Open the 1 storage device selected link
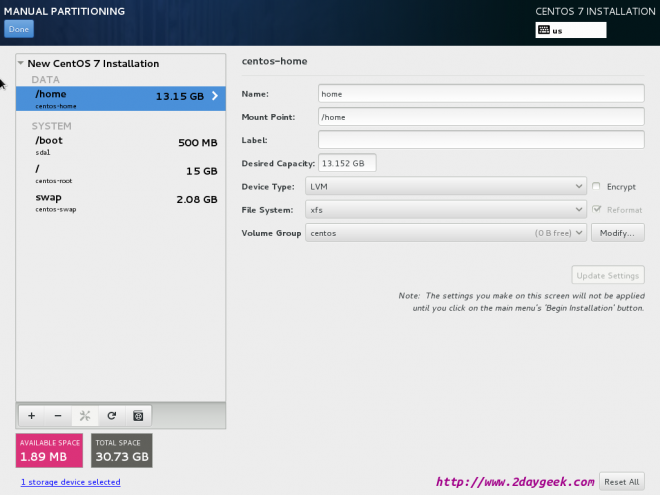The height and width of the screenshot is (495, 660). 69,482
